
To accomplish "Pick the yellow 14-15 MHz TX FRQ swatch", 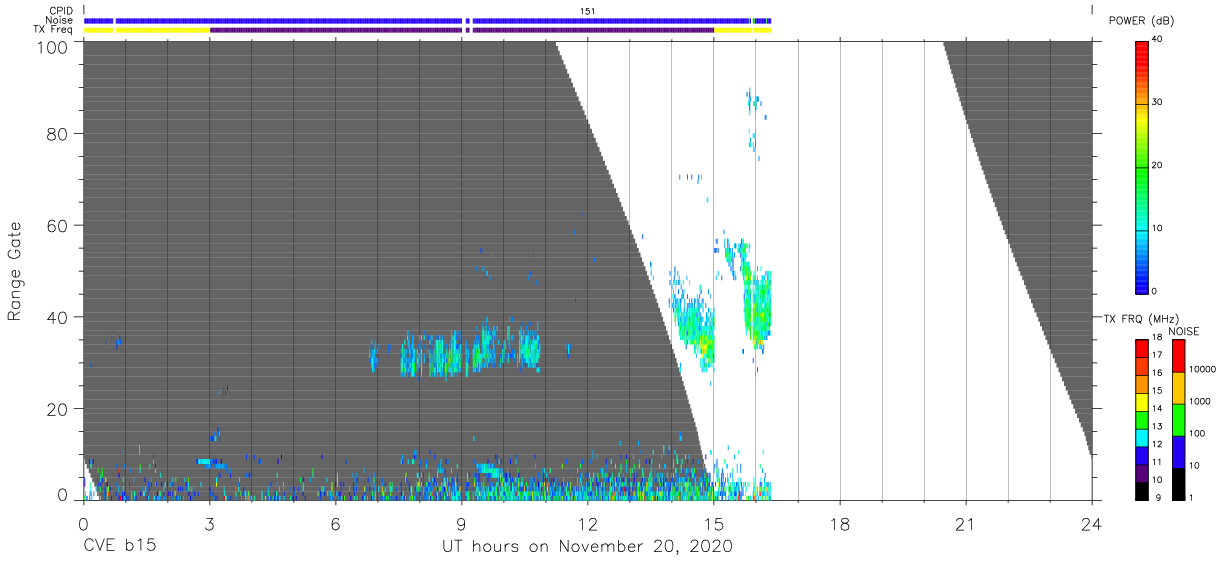I will click(x=1142, y=401).
